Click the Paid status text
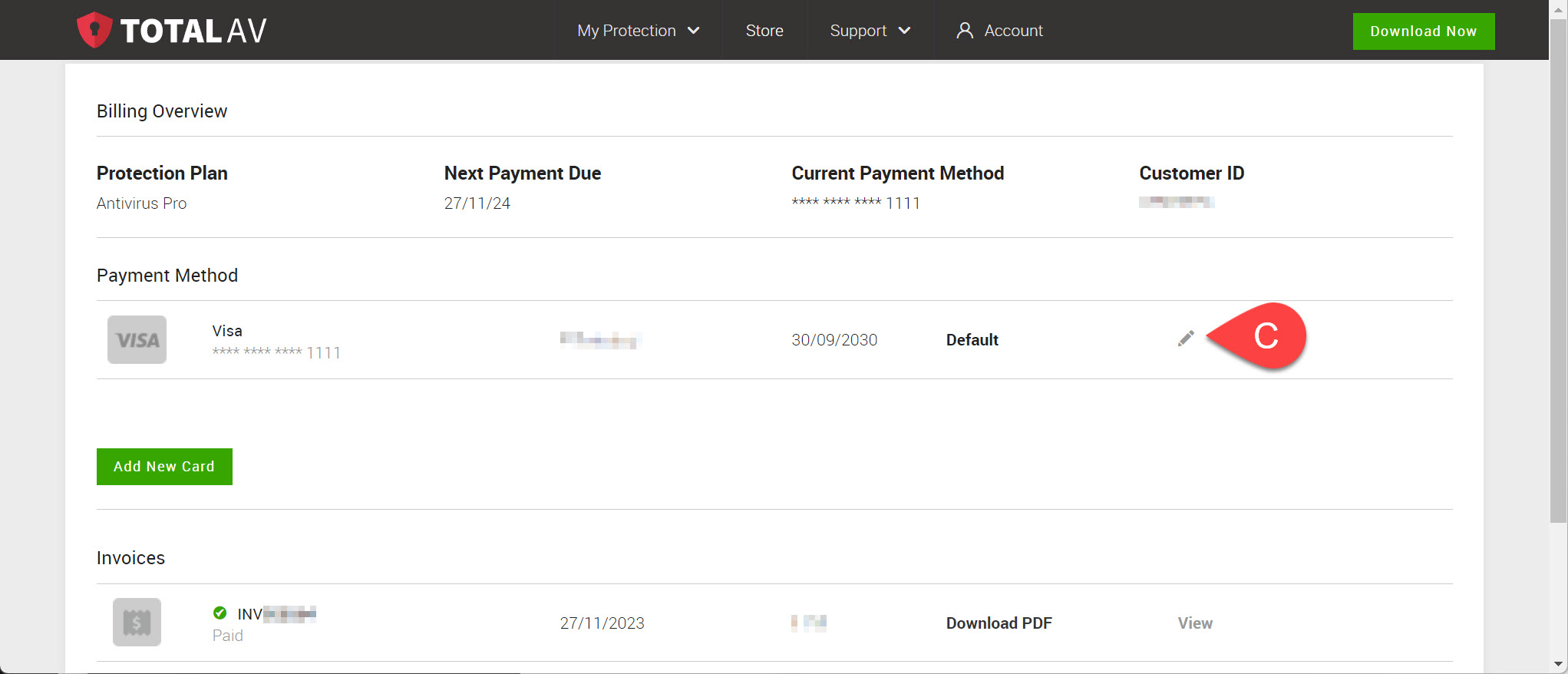Image resolution: width=1568 pixels, height=674 pixels. (x=228, y=636)
